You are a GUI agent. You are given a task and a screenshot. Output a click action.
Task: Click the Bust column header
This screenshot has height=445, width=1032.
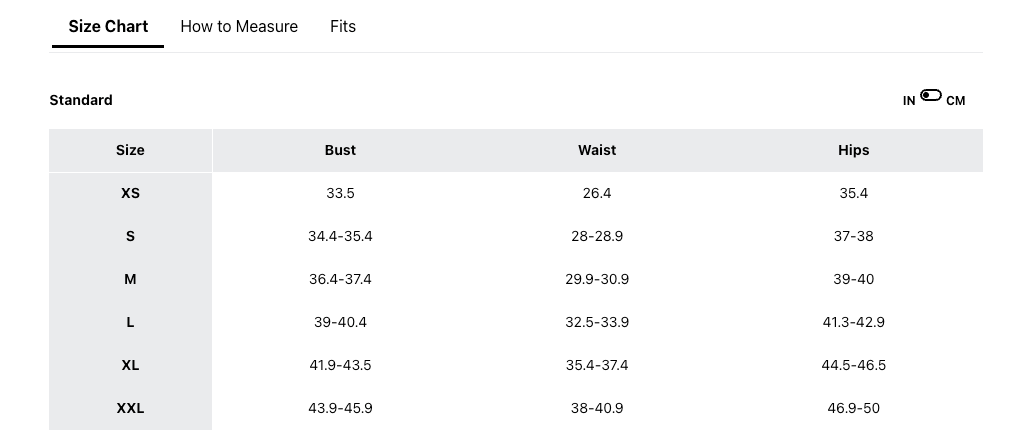point(340,150)
